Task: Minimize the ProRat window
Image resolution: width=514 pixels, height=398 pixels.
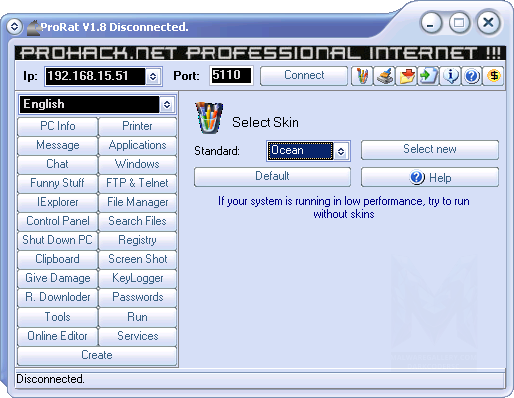Action: [431, 23]
